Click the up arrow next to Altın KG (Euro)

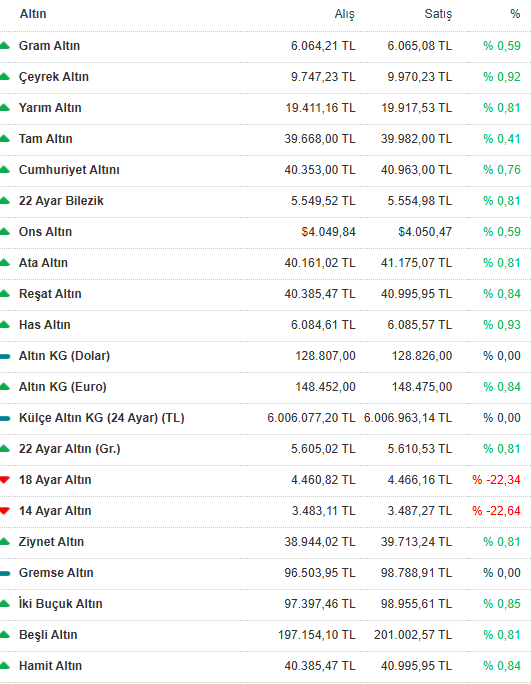pyautogui.click(x=4, y=386)
